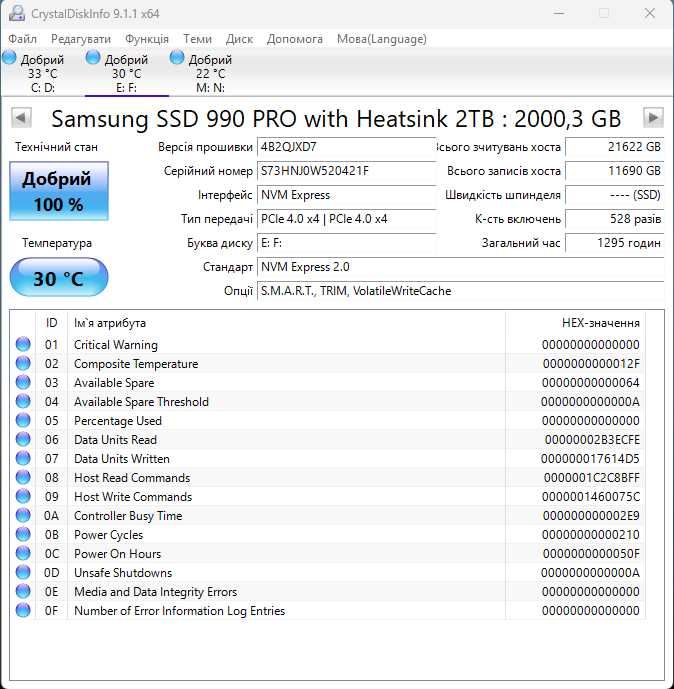Image resolution: width=674 pixels, height=689 pixels.
Task: Click status orb of Error Information Log Entries row
Action: click(23, 610)
